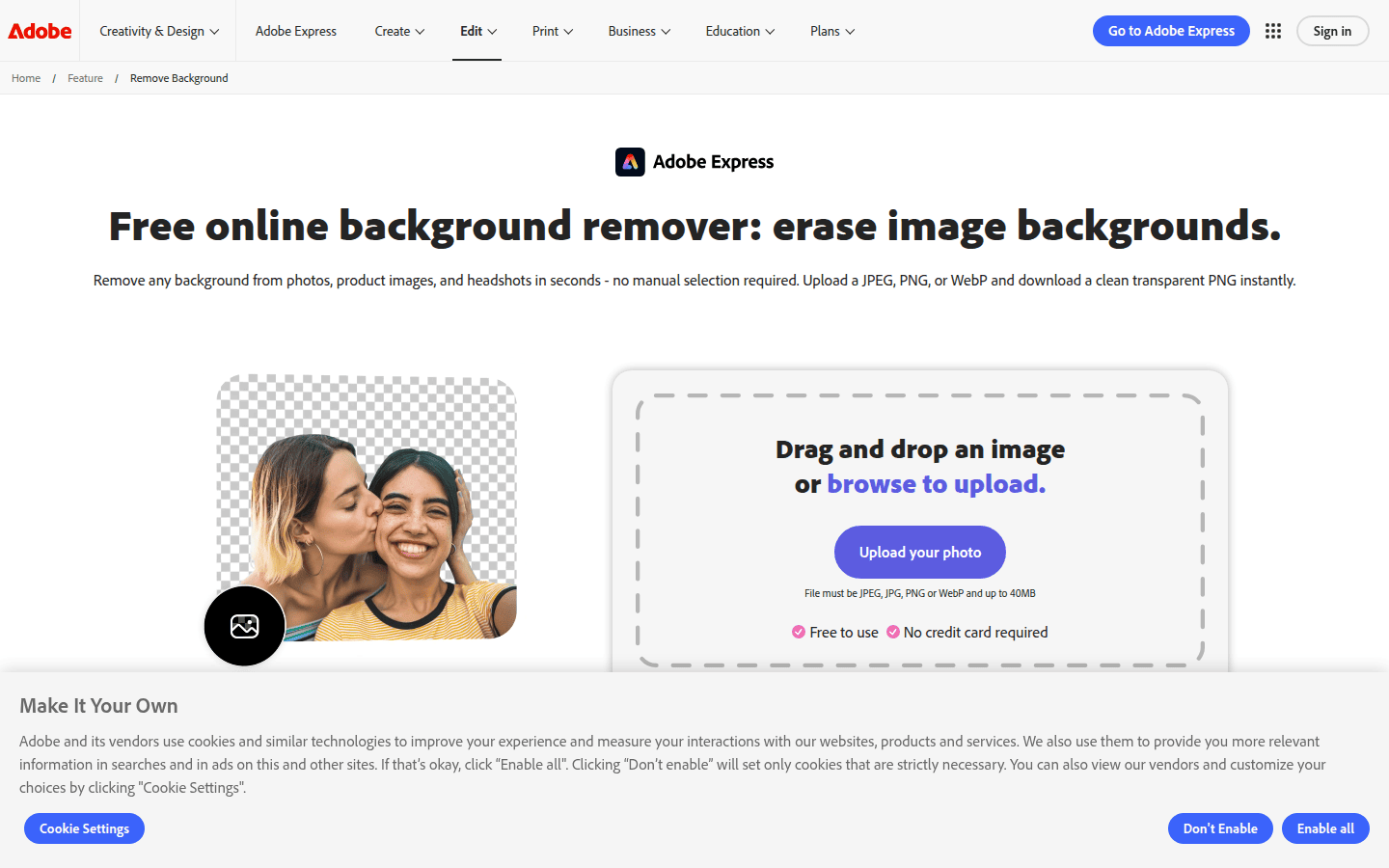Viewport: 1389px width, 868px height.
Task: Click 'No credit card required' text
Action: click(975, 633)
